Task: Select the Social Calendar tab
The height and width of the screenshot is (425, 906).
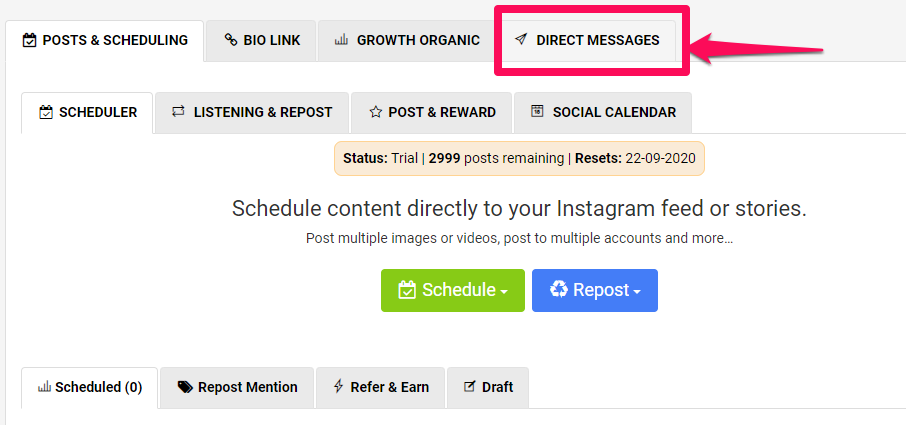Action: click(x=603, y=113)
